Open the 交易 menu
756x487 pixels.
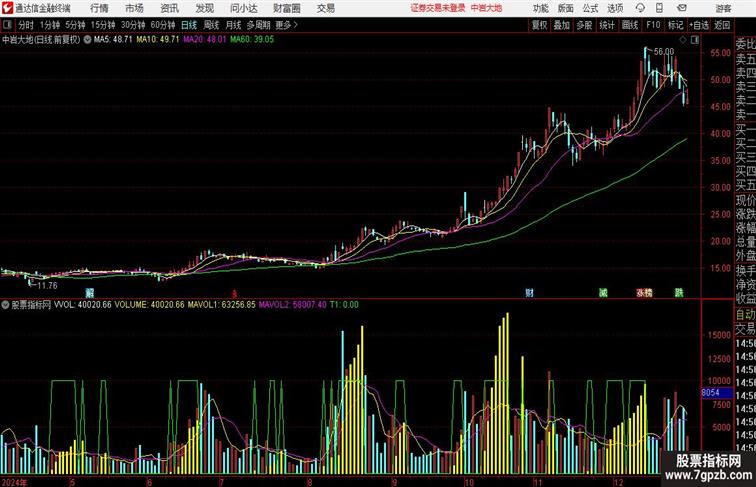[325, 8]
